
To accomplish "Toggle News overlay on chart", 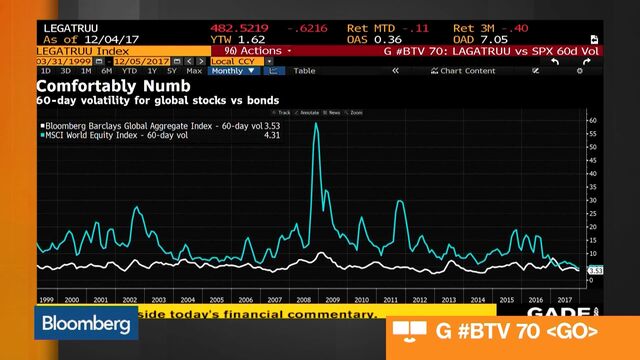I will 331,113.
